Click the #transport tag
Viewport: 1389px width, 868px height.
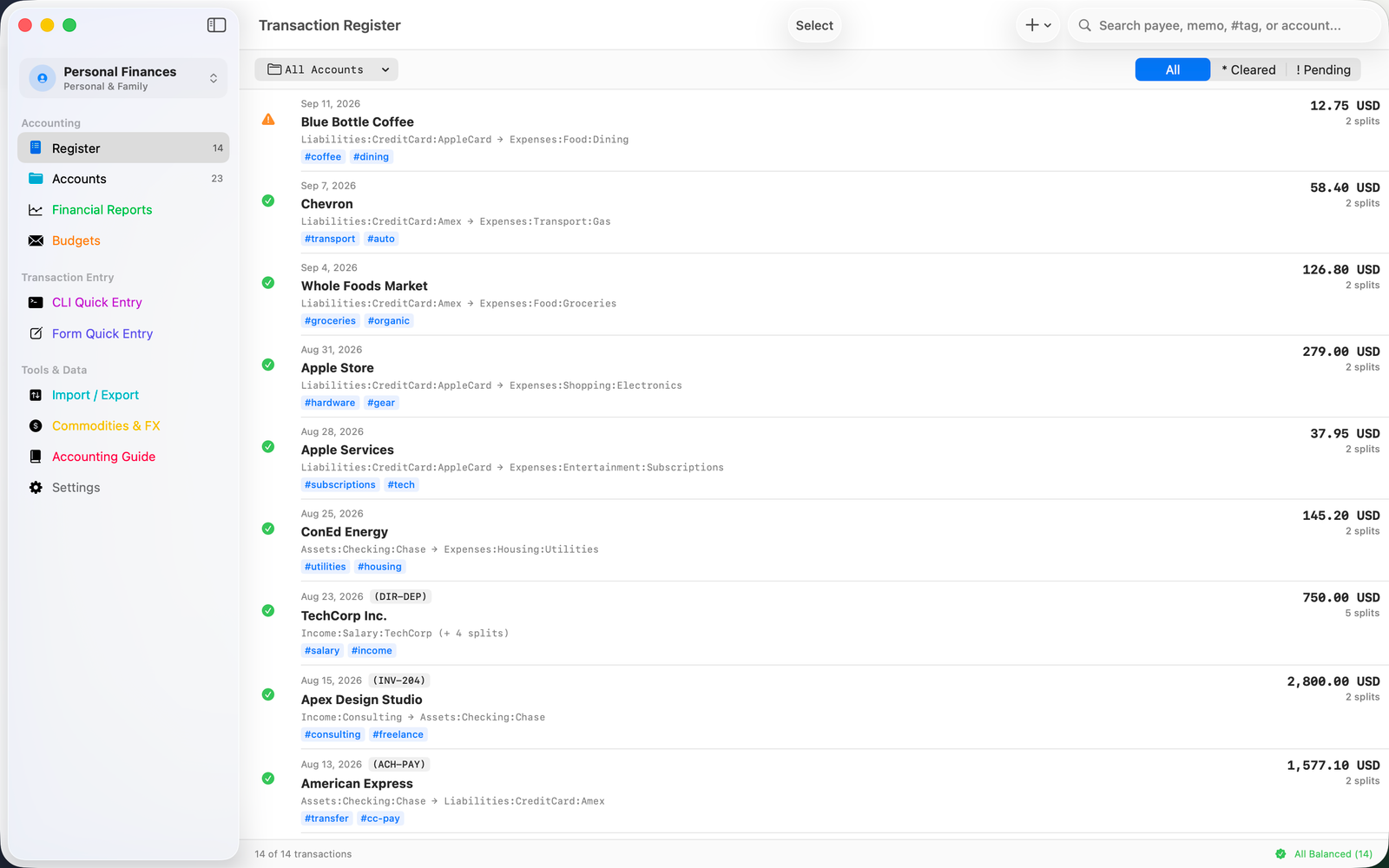pyautogui.click(x=330, y=239)
